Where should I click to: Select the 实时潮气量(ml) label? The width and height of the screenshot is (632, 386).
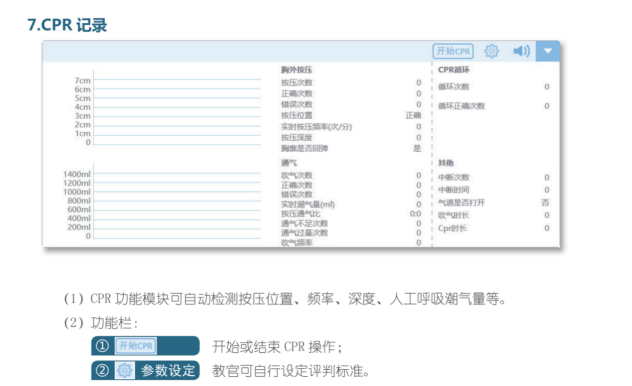click(308, 204)
